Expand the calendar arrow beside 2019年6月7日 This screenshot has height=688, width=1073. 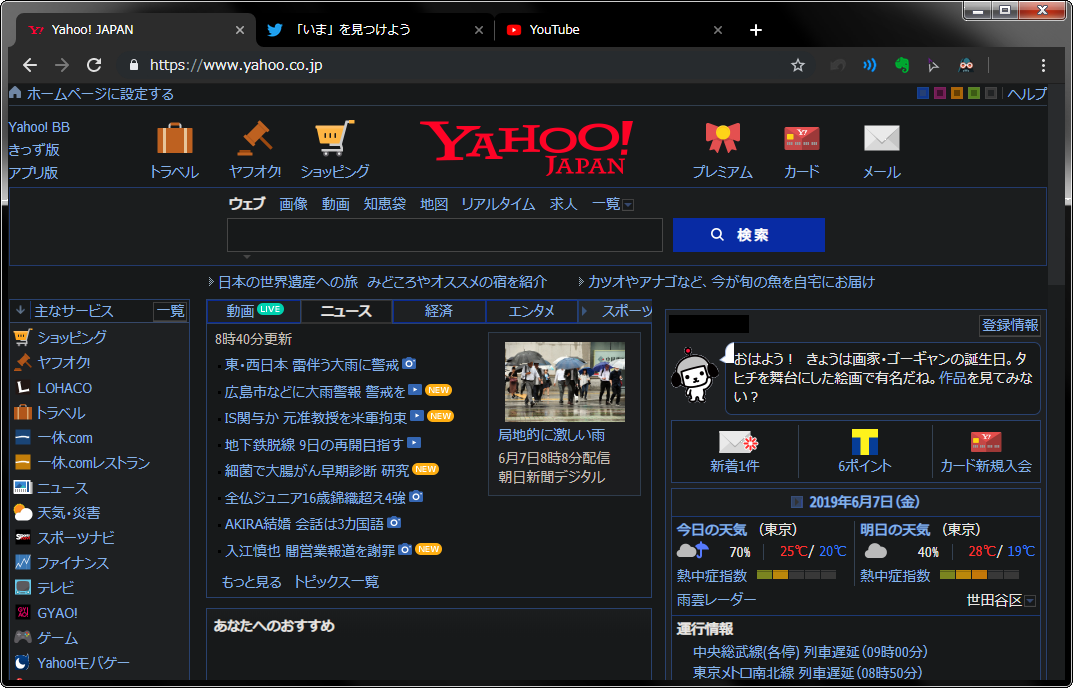(797, 502)
